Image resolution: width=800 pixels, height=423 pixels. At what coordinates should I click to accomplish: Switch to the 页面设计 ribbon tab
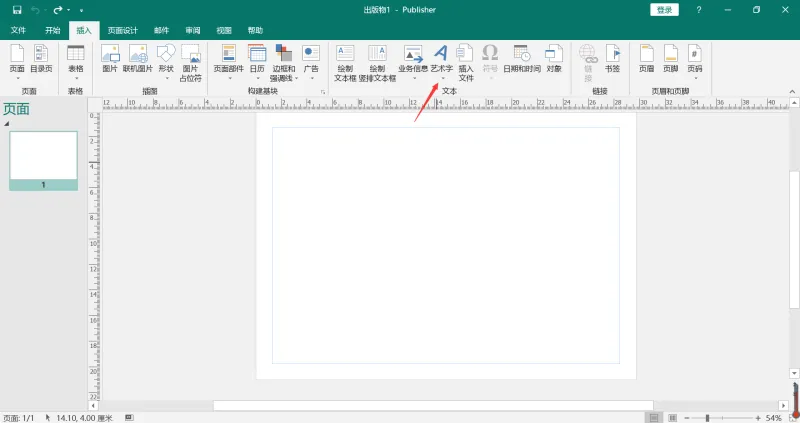[122, 30]
